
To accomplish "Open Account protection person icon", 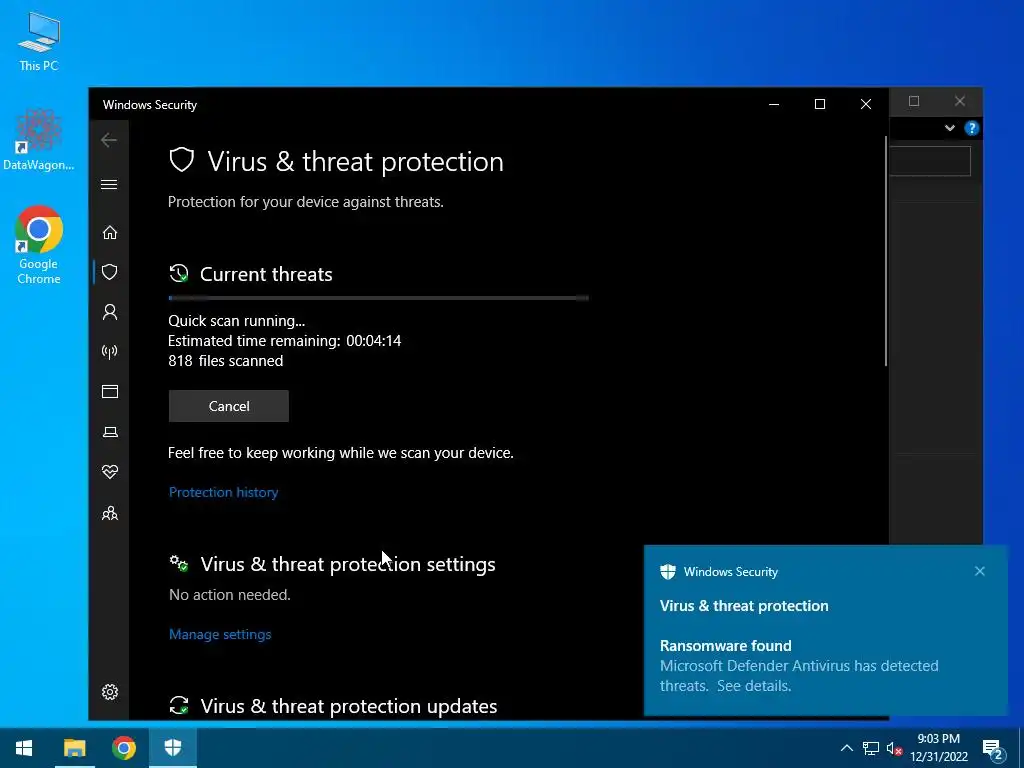I will pos(110,312).
